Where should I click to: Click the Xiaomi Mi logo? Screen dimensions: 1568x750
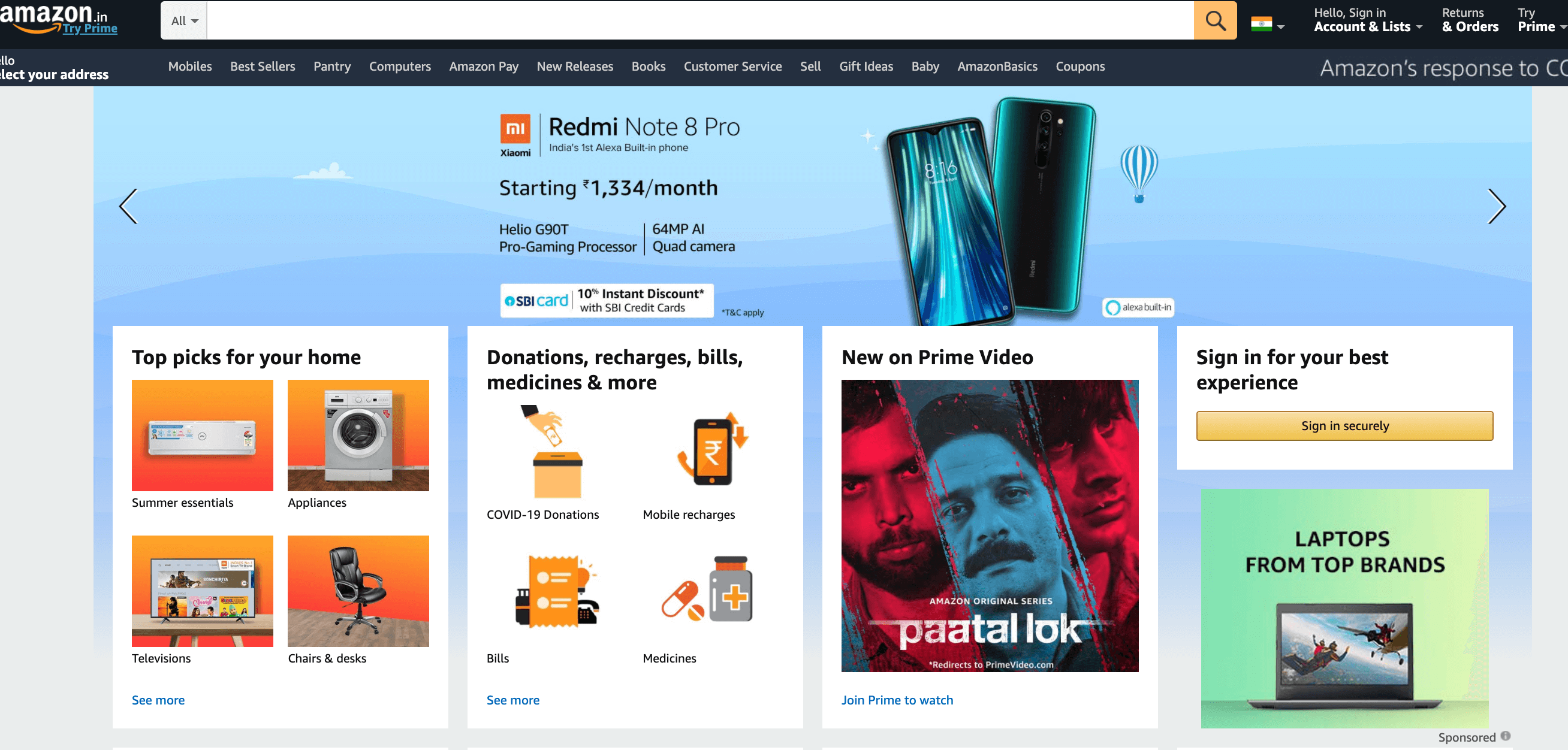point(515,135)
